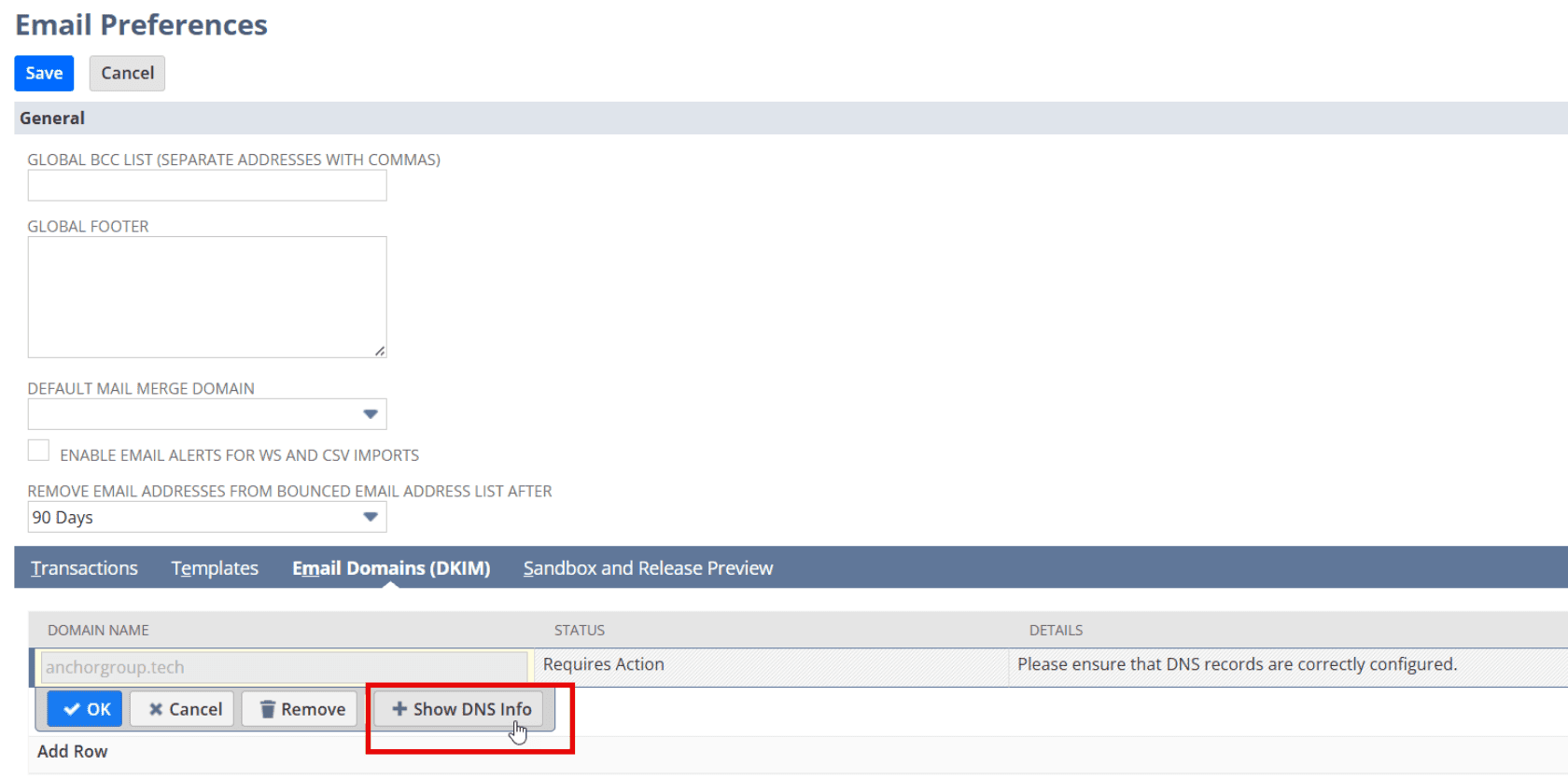Click the Details column header

[1056, 631]
